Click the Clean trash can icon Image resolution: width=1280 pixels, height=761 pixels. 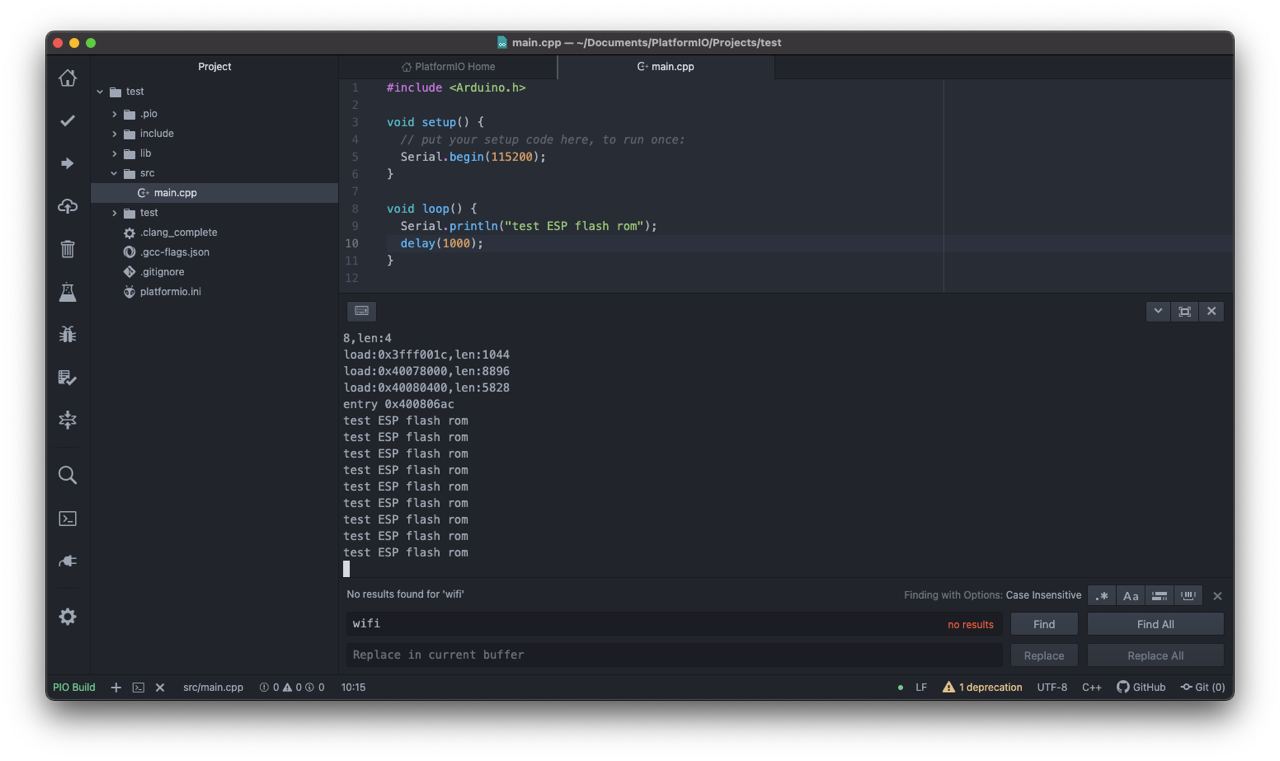click(67, 249)
